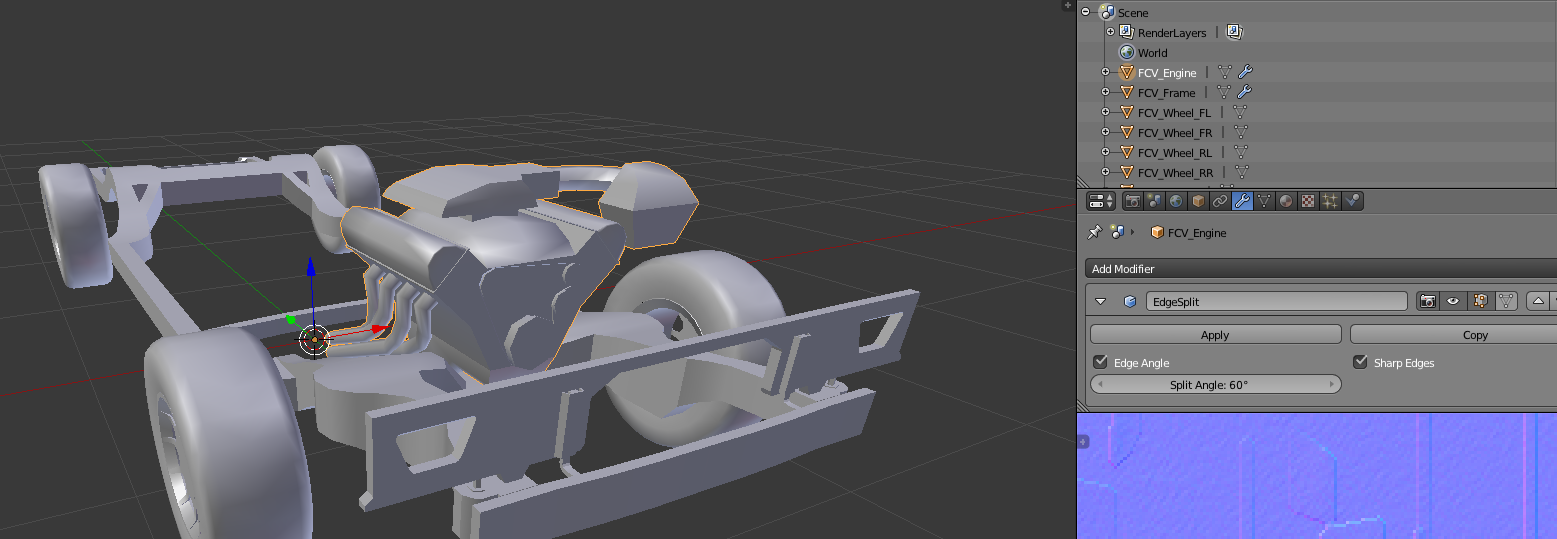Screen dimensions: 1557x539
Task: Expand the FCV_Wheel_RR object
Action: pos(1105,172)
